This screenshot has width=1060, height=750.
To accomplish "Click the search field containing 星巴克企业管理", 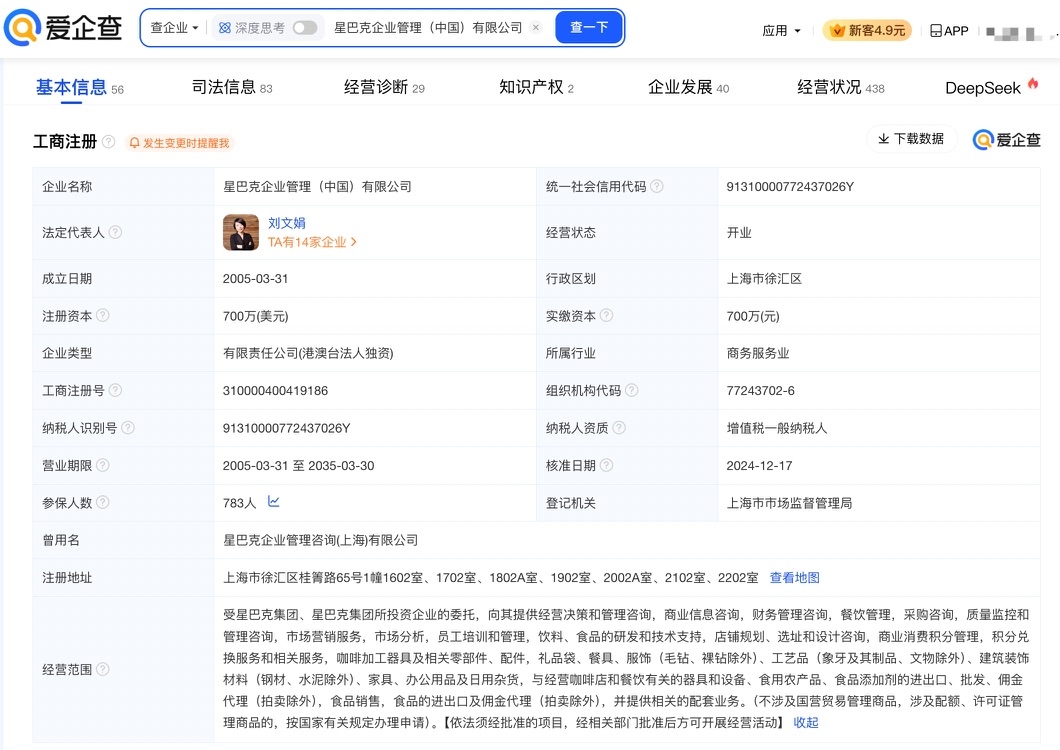I will [x=428, y=28].
